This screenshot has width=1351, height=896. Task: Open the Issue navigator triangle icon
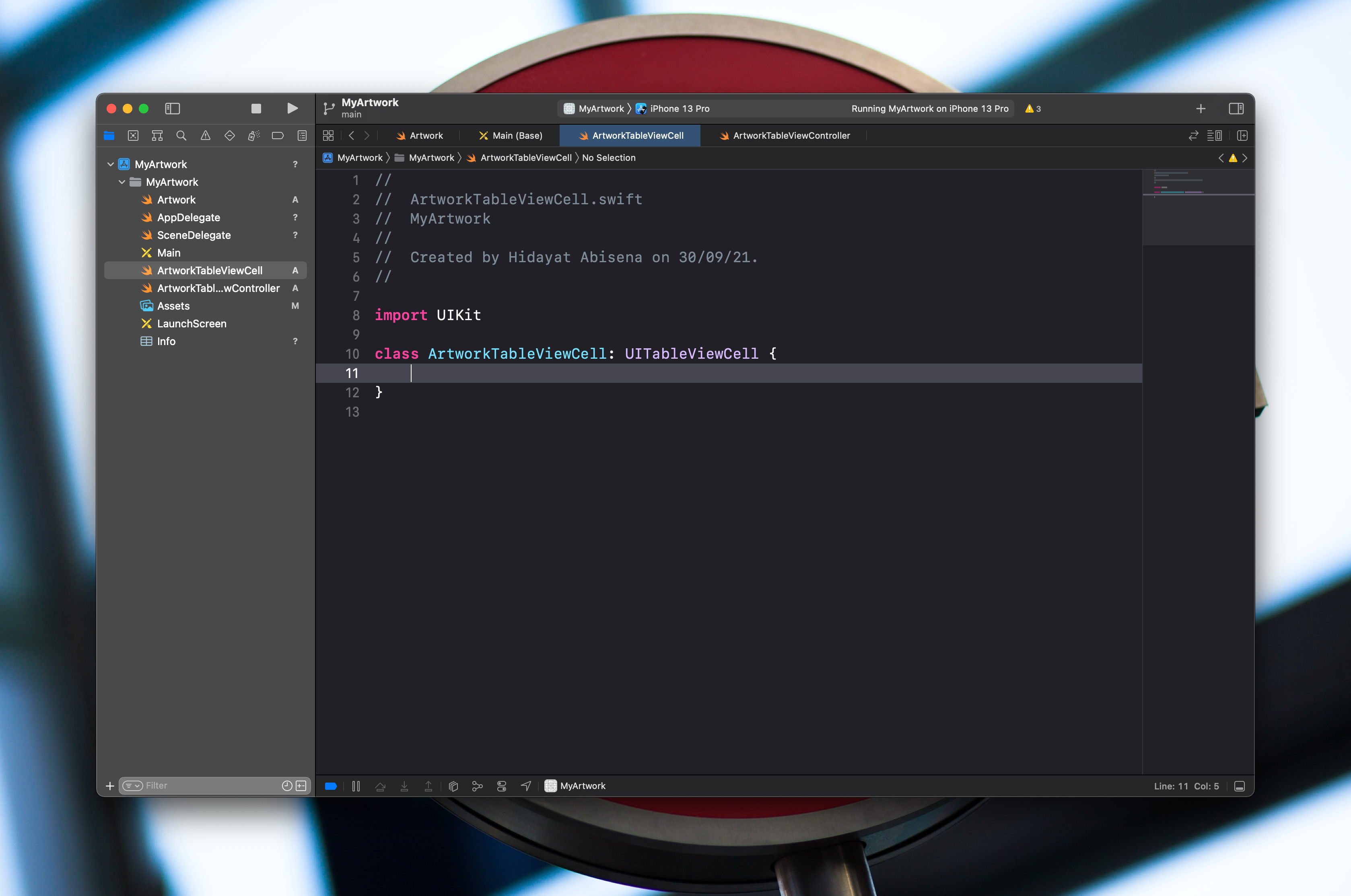click(205, 136)
